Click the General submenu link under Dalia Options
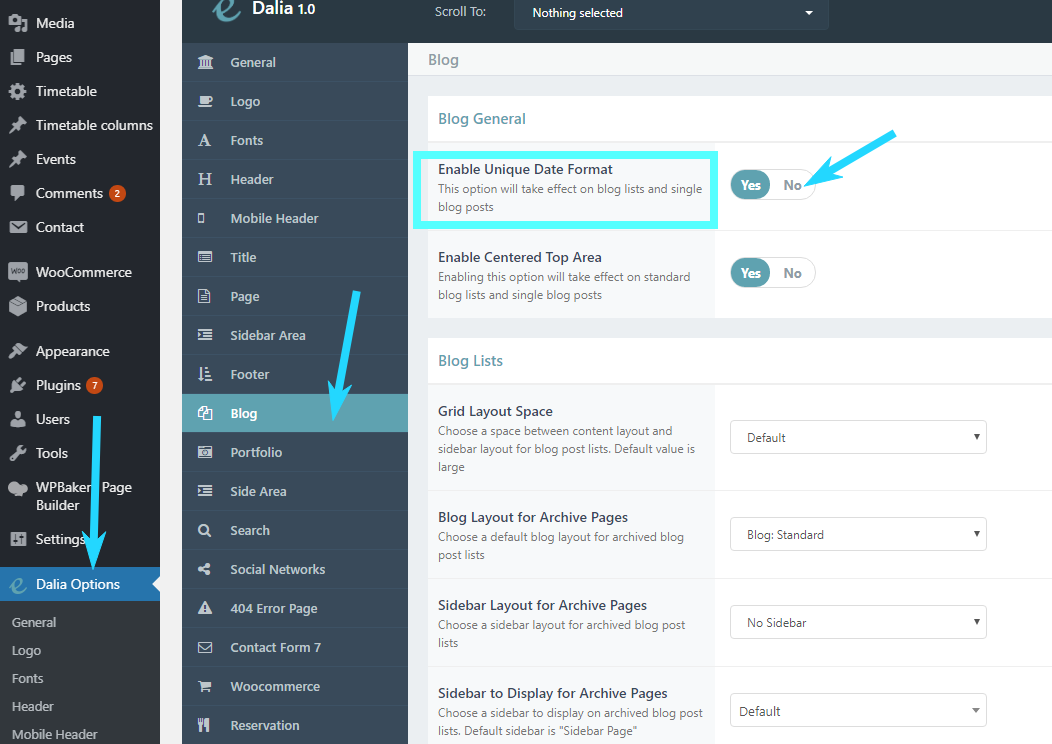This screenshot has width=1052, height=744. [34, 623]
